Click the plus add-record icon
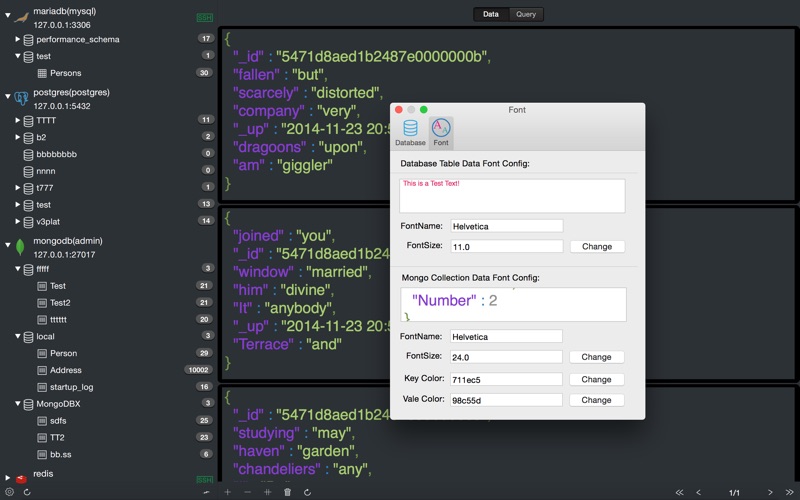This screenshot has width=800, height=500. coord(228,492)
